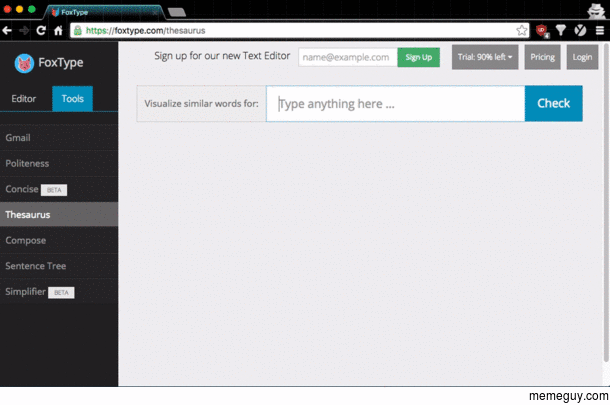610x405 pixels.
Task: Close the FoxType browser tab
Action: coord(155,13)
